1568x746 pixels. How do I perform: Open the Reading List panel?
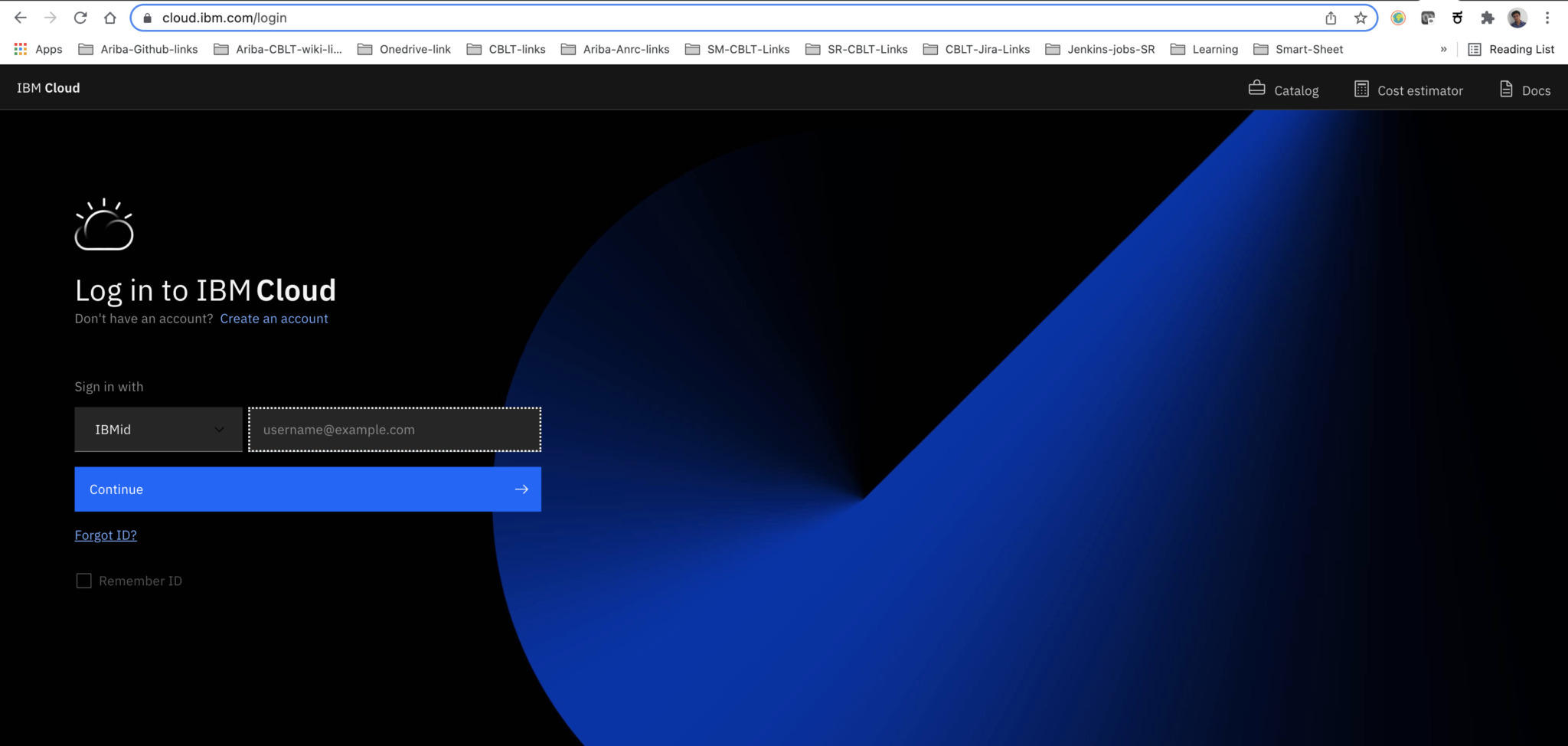pos(1511,49)
